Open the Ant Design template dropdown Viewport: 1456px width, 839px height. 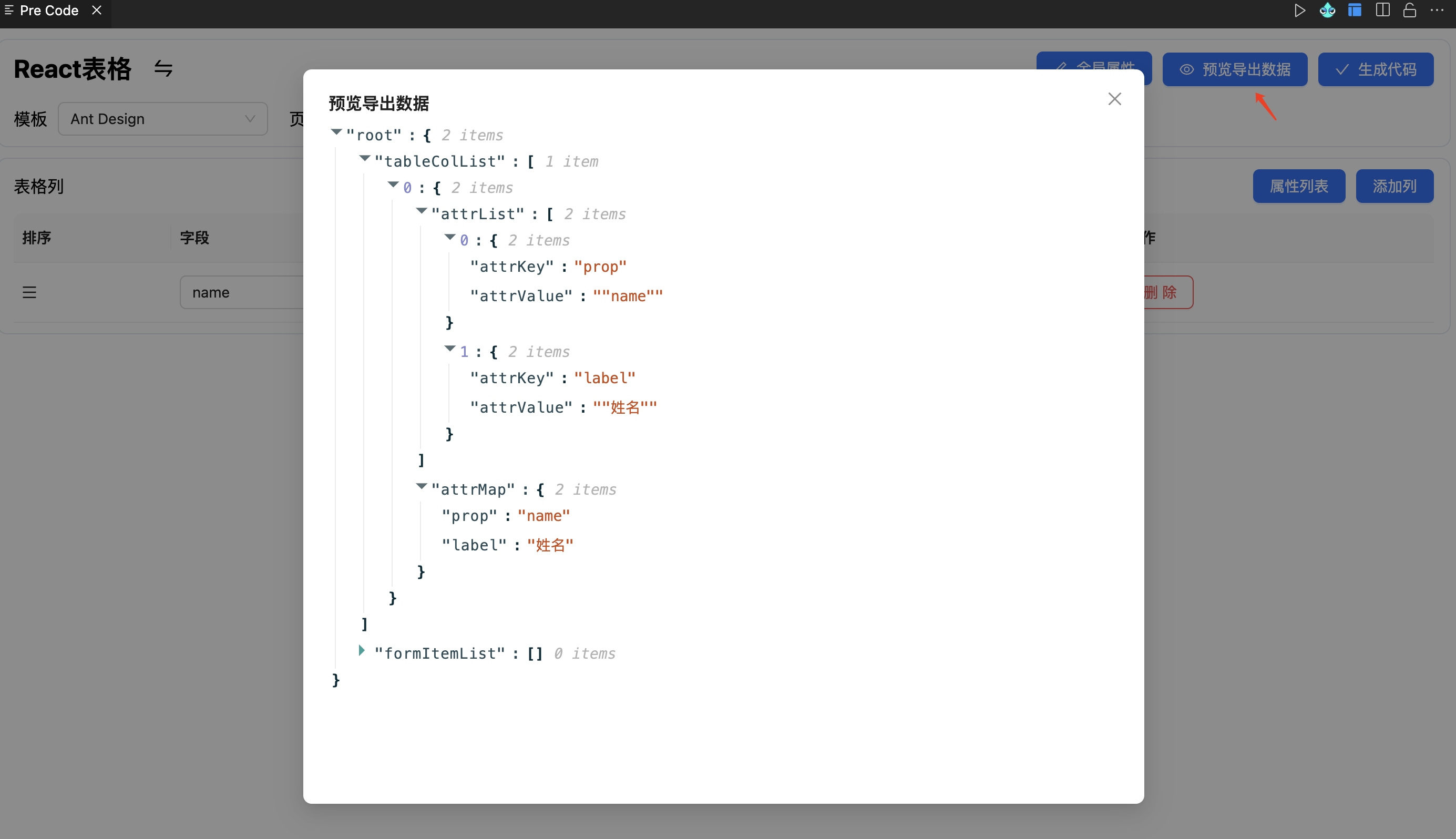click(162, 119)
